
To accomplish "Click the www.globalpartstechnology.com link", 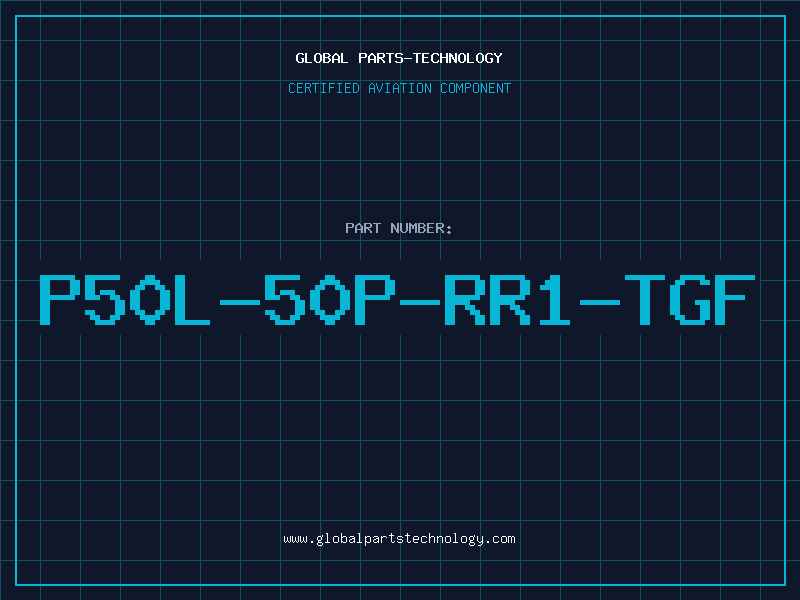I will (x=399, y=539).
